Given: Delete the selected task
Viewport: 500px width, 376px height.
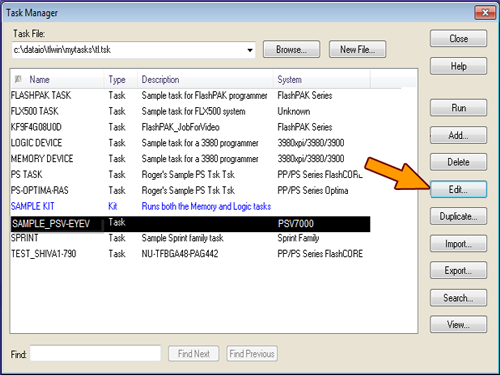Looking at the screenshot, I should point(458,162).
